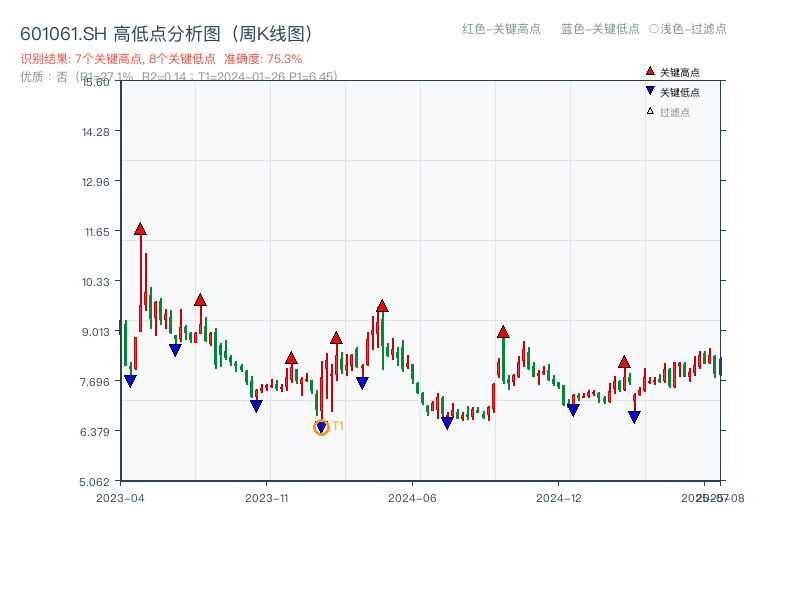Select the rightmost red triangle marker
800x600 pixels.
click(624, 362)
